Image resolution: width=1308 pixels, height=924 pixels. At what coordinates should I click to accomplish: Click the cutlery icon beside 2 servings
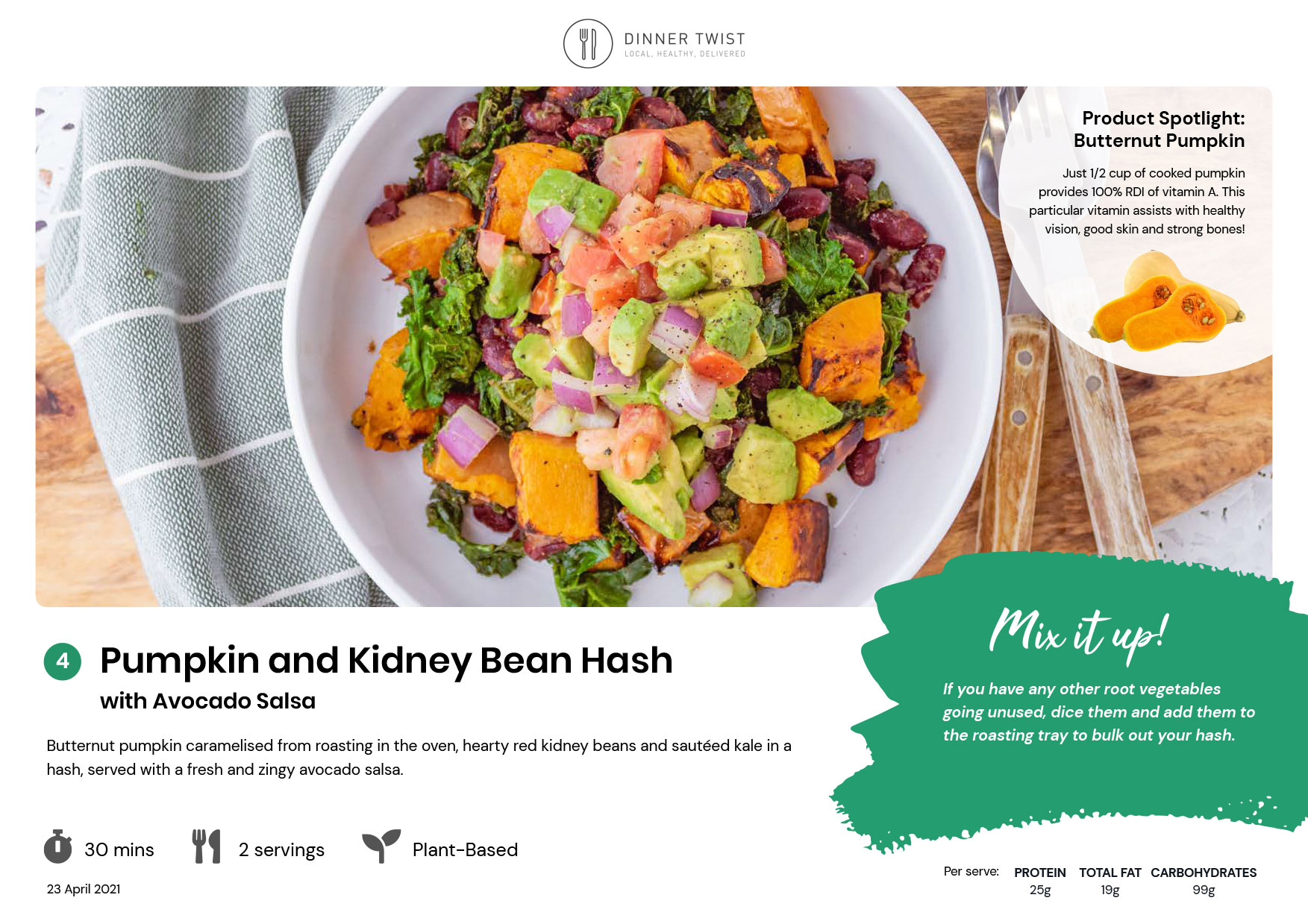tap(207, 846)
